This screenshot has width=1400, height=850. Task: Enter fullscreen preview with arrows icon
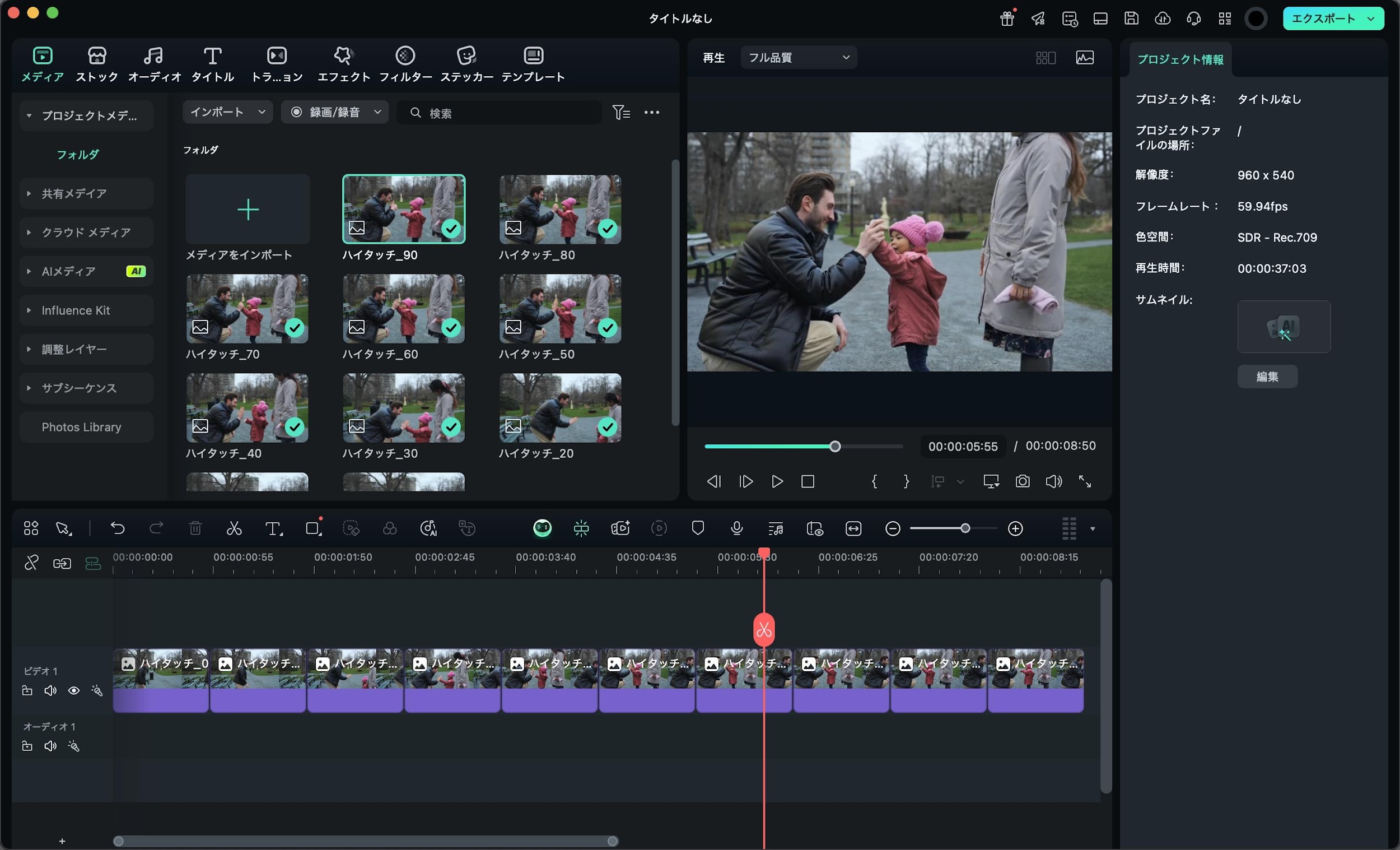coord(1085,481)
